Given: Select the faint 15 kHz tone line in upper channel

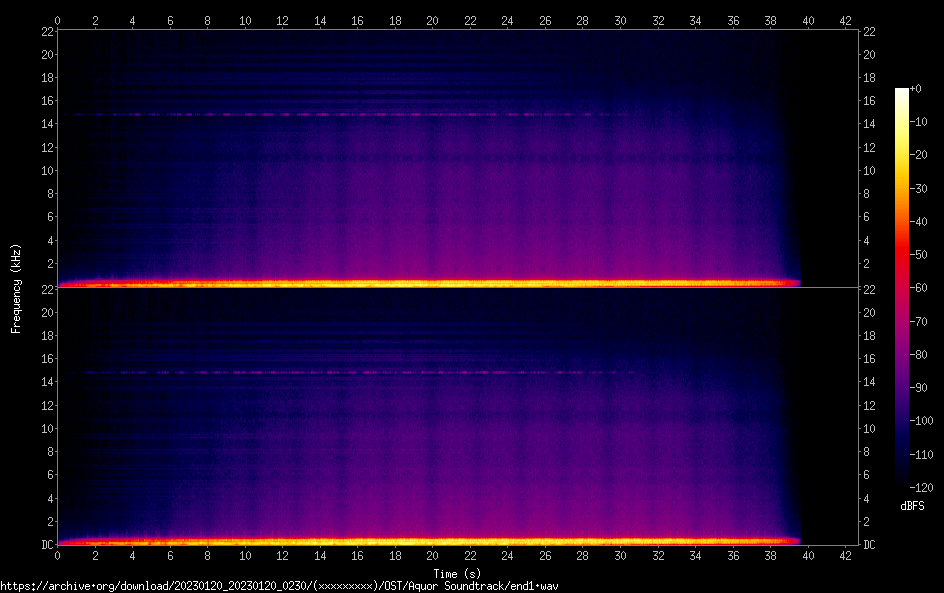Looking at the screenshot, I should [300, 115].
